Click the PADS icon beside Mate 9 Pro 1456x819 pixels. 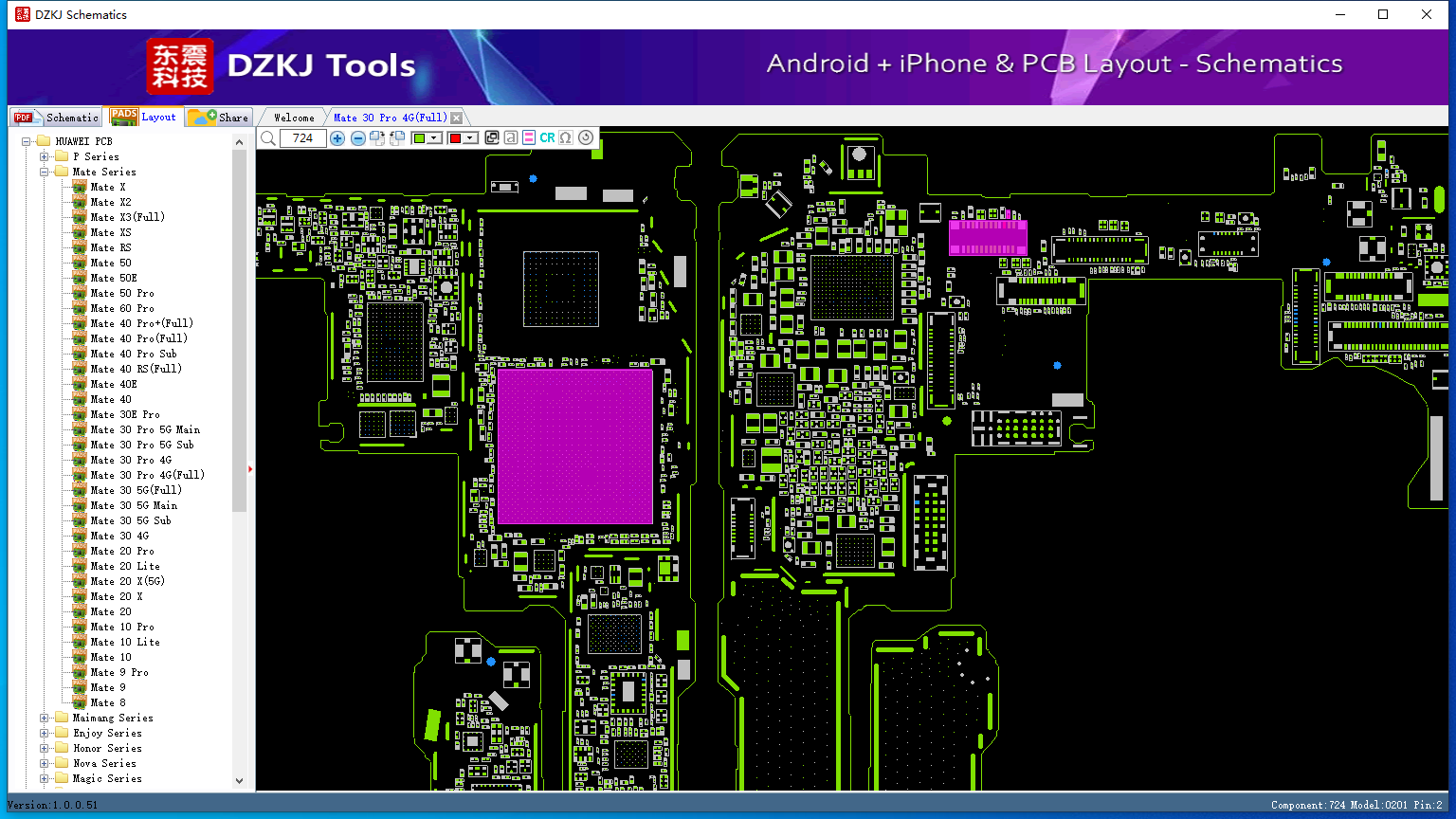tap(80, 673)
